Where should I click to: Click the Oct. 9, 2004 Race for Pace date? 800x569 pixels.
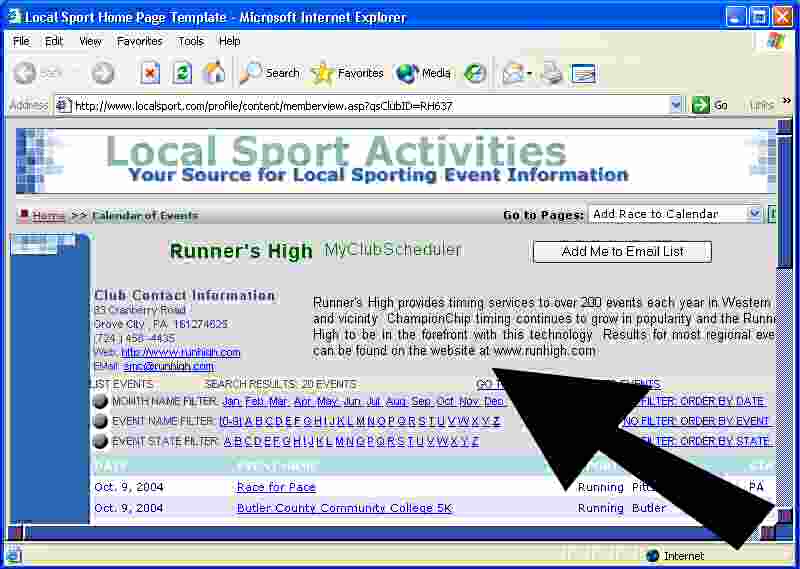pos(129,487)
